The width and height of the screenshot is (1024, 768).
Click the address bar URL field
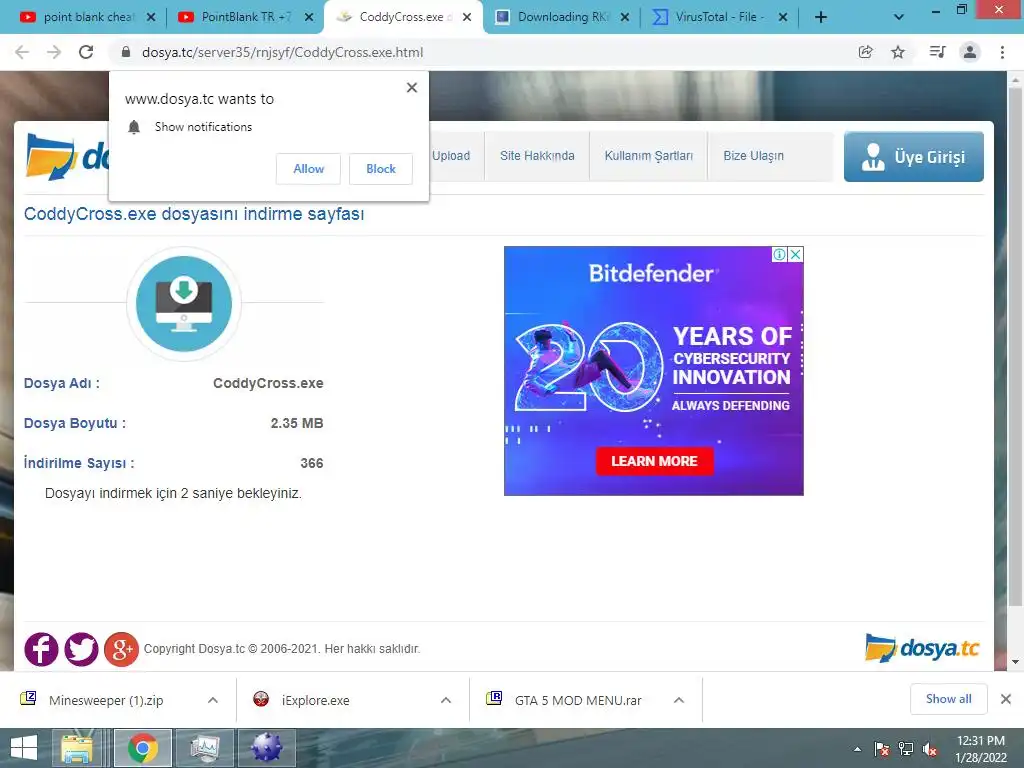483,52
